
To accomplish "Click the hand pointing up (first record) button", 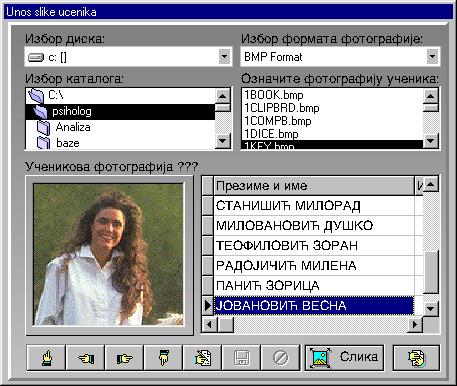I will pos(46,358).
